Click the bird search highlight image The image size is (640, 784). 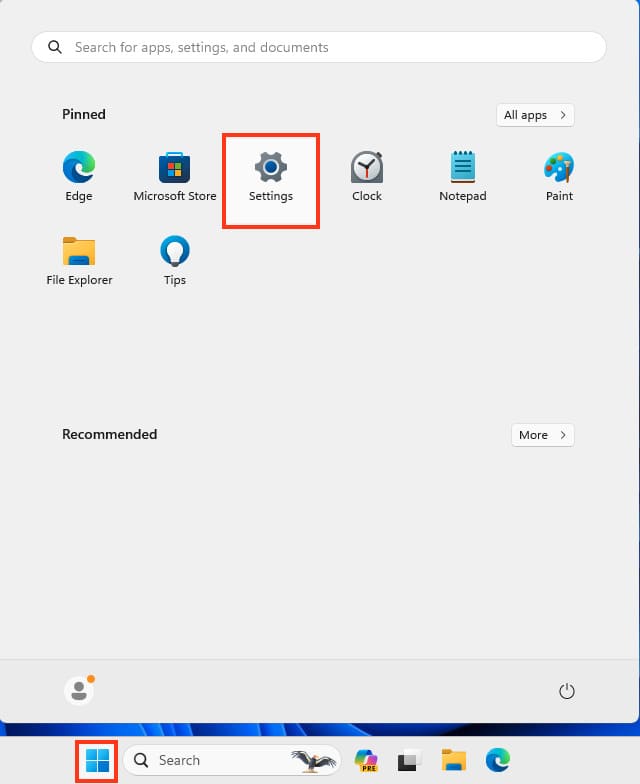coord(313,760)
